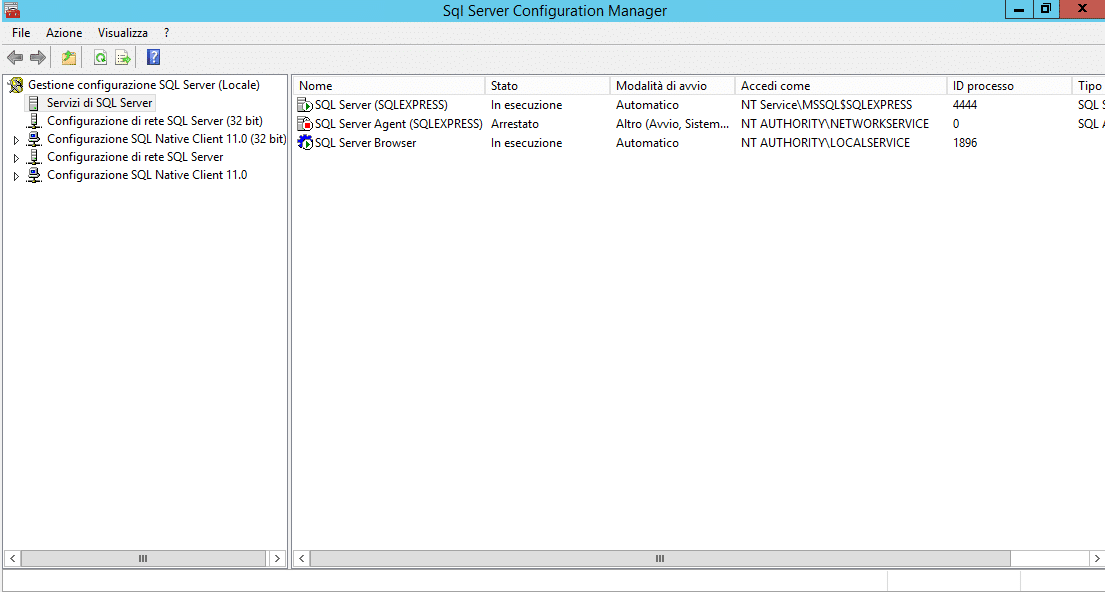Sort by the Stato column header
This screenshot has width=1105, height=592.
tap(546, 86)
